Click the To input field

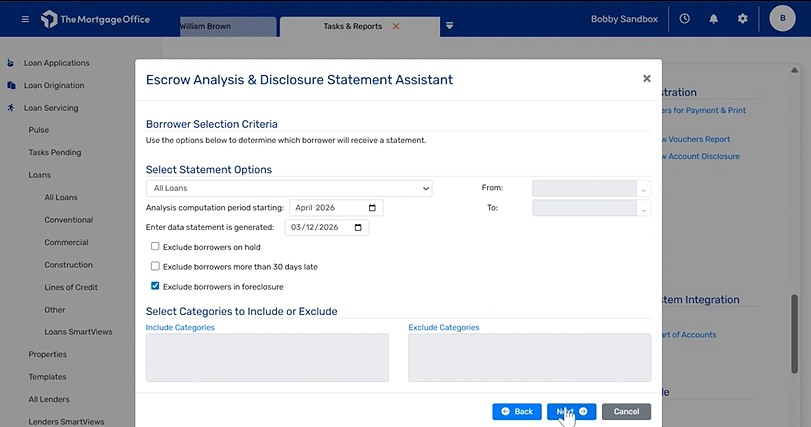click(584, 208)
